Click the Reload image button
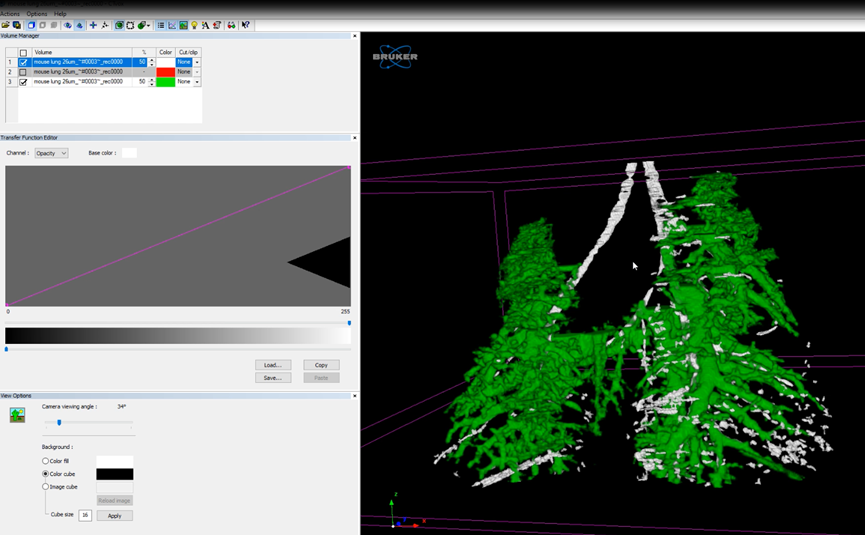This screenshot has height=535, width=865. tap(115, 501)
